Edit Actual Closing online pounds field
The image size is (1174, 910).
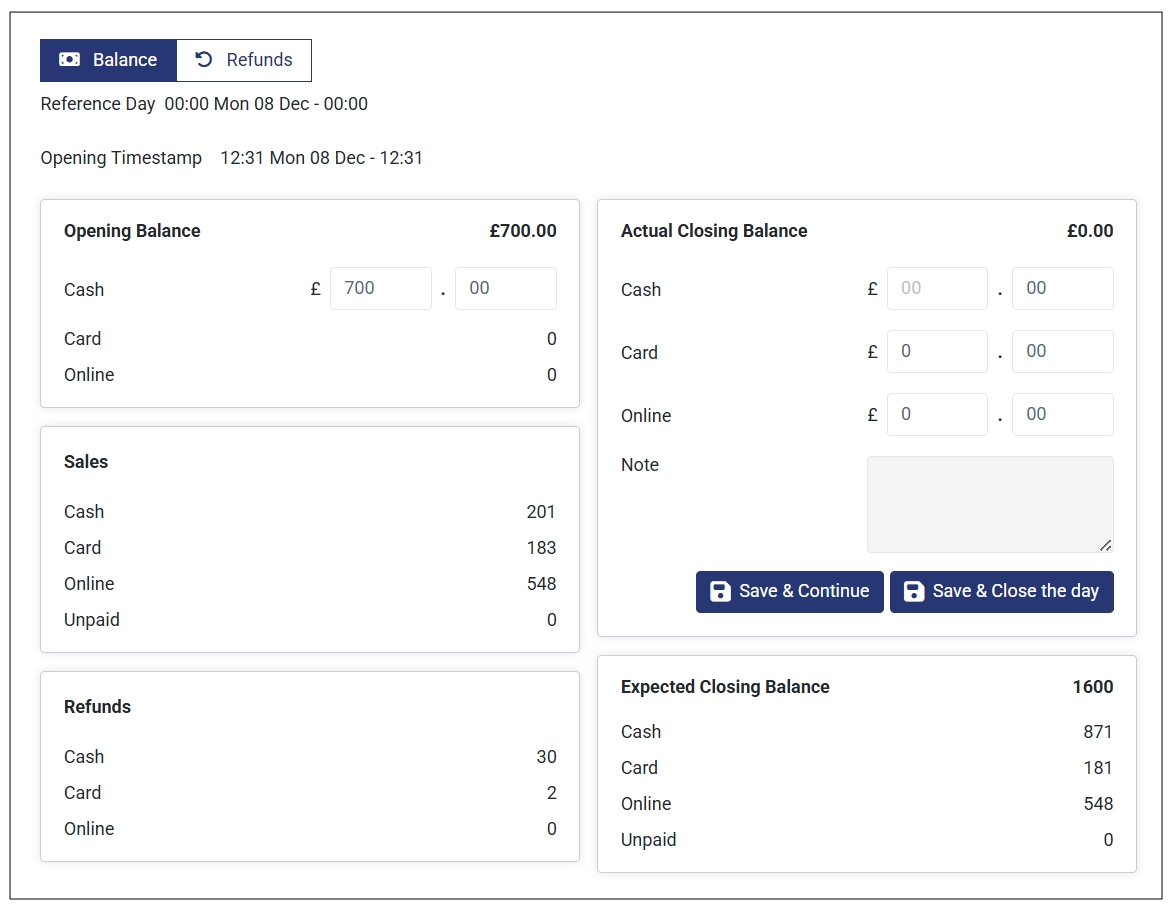[937, 415]
